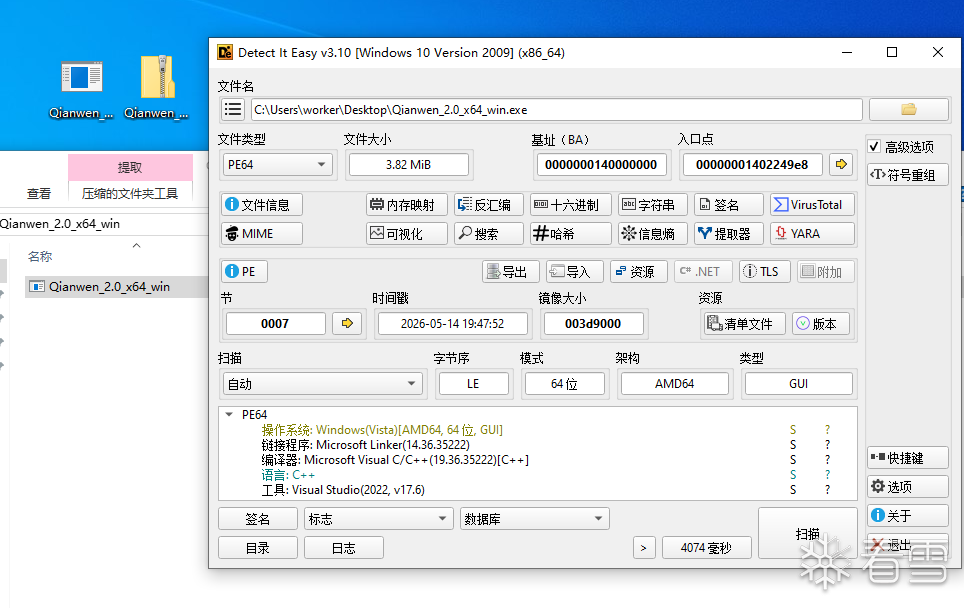Open 资源 resources button
This screenshot has height=608, width=964.
pos(639,271)
